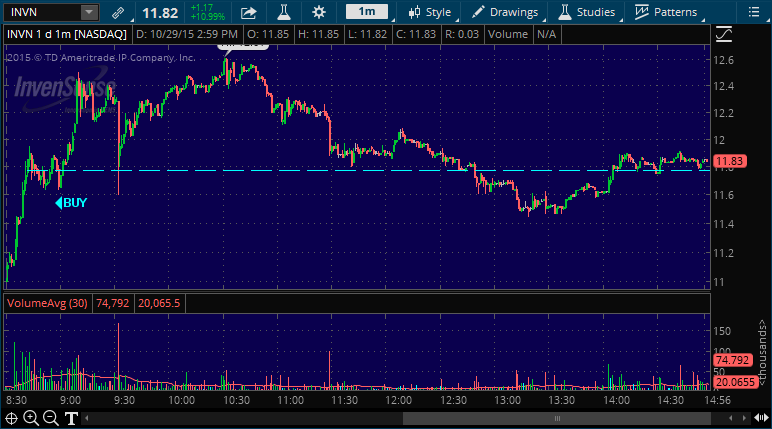Click the scroll right small arrow at right

point(744,419)
